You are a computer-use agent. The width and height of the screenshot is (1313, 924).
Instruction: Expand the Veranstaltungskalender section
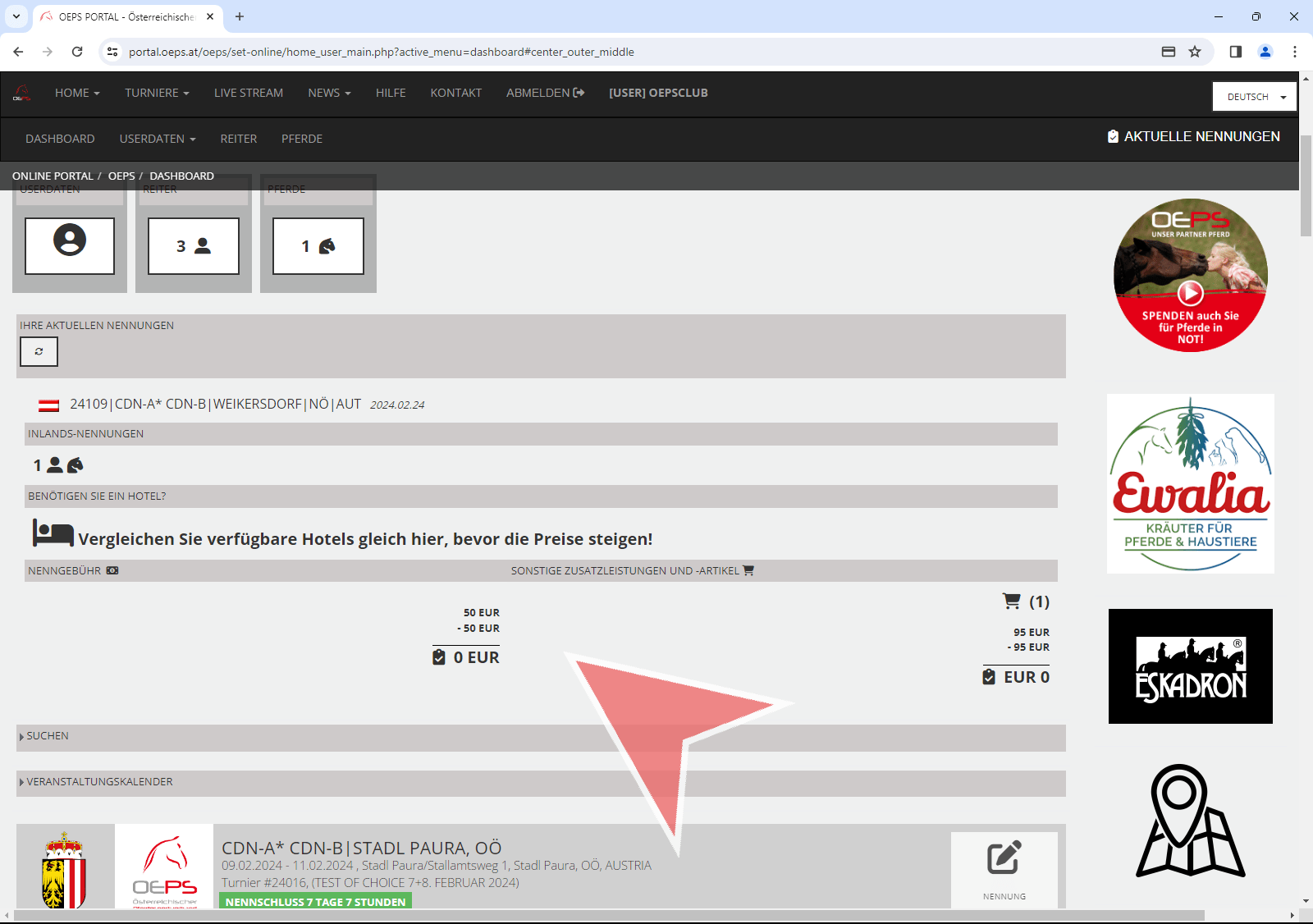coord(98,782)
